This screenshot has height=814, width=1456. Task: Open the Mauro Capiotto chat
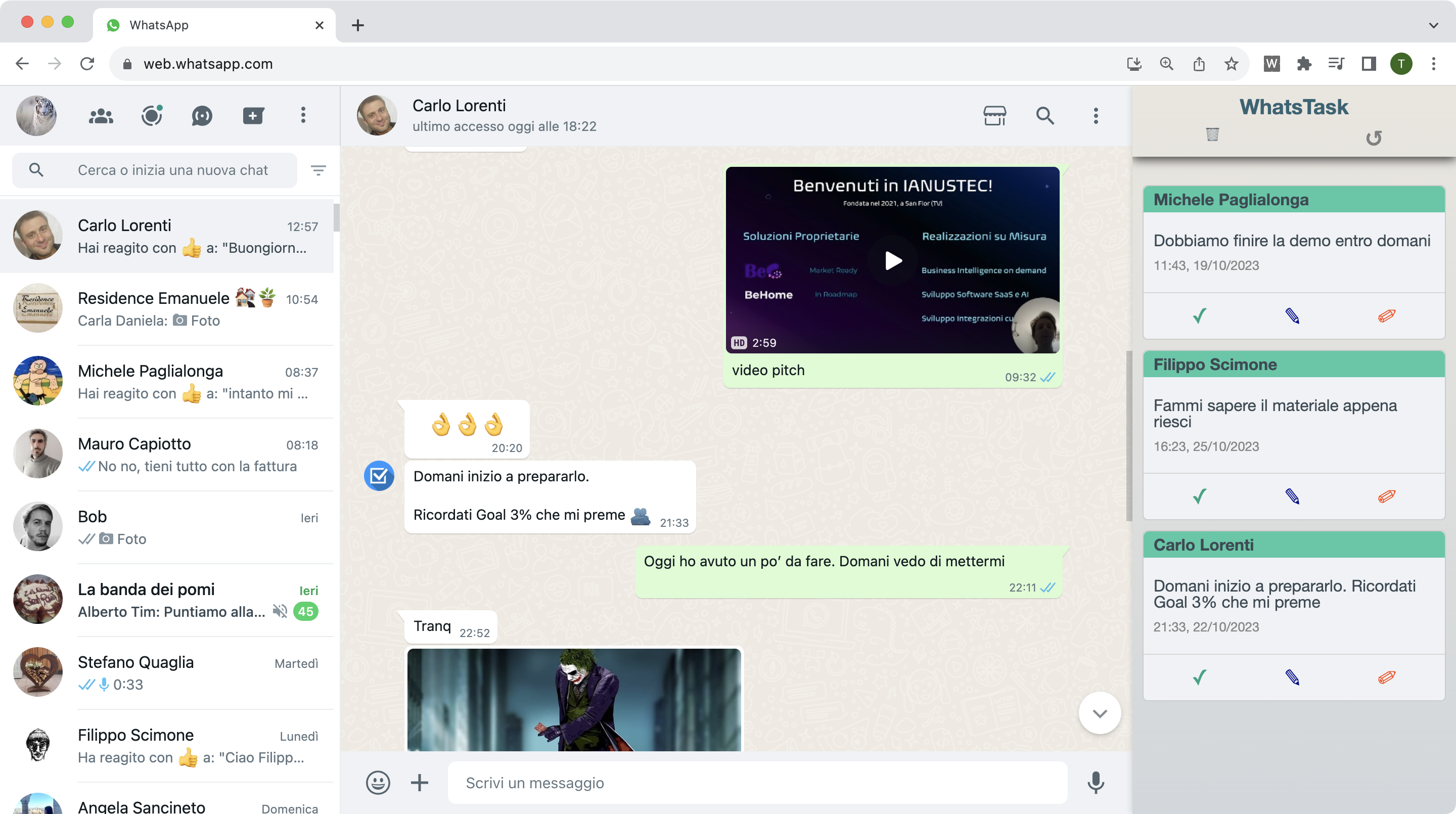(167, 455)
